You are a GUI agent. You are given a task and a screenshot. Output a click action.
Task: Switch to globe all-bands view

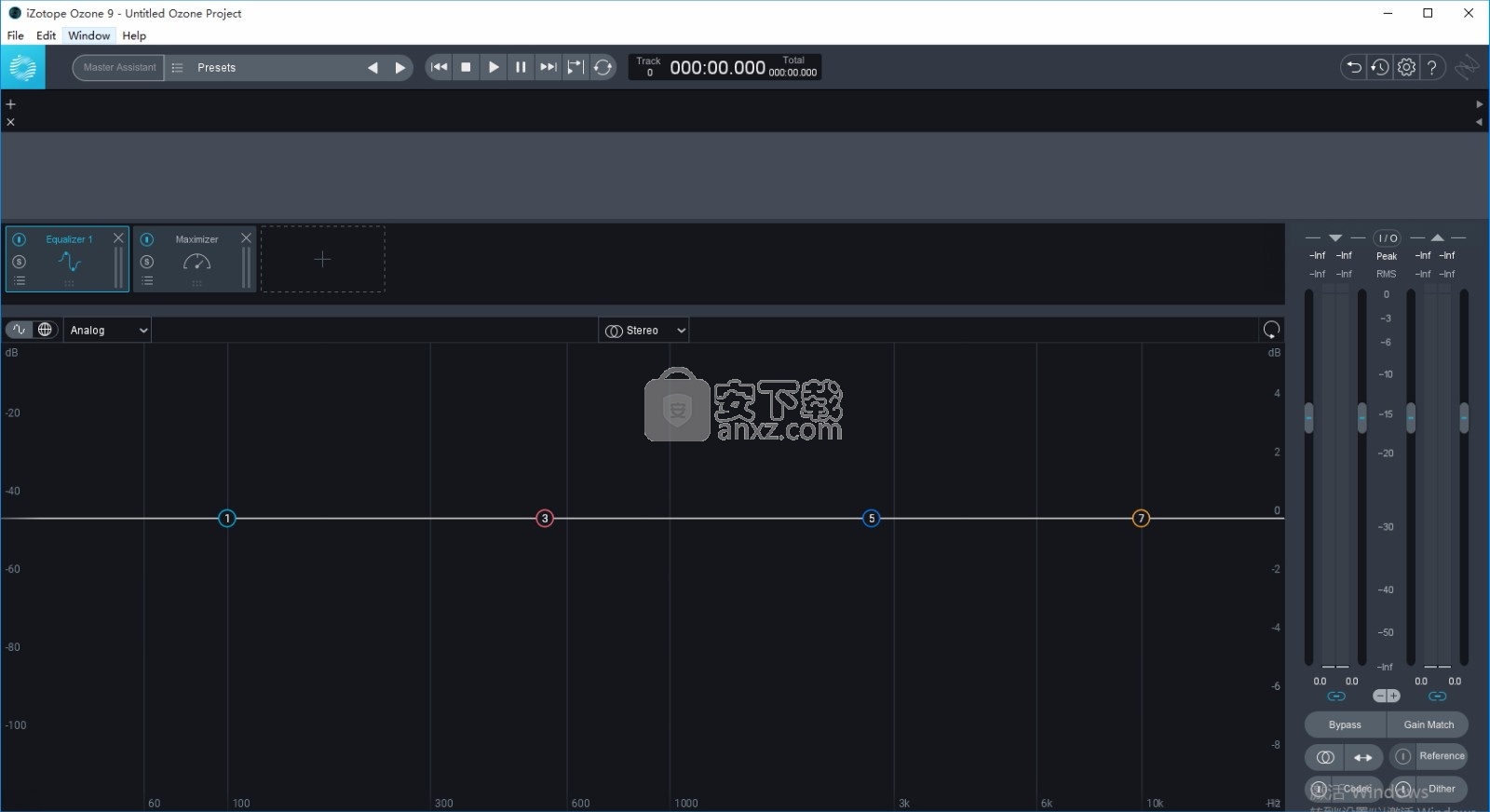click(x=45, y=330)
